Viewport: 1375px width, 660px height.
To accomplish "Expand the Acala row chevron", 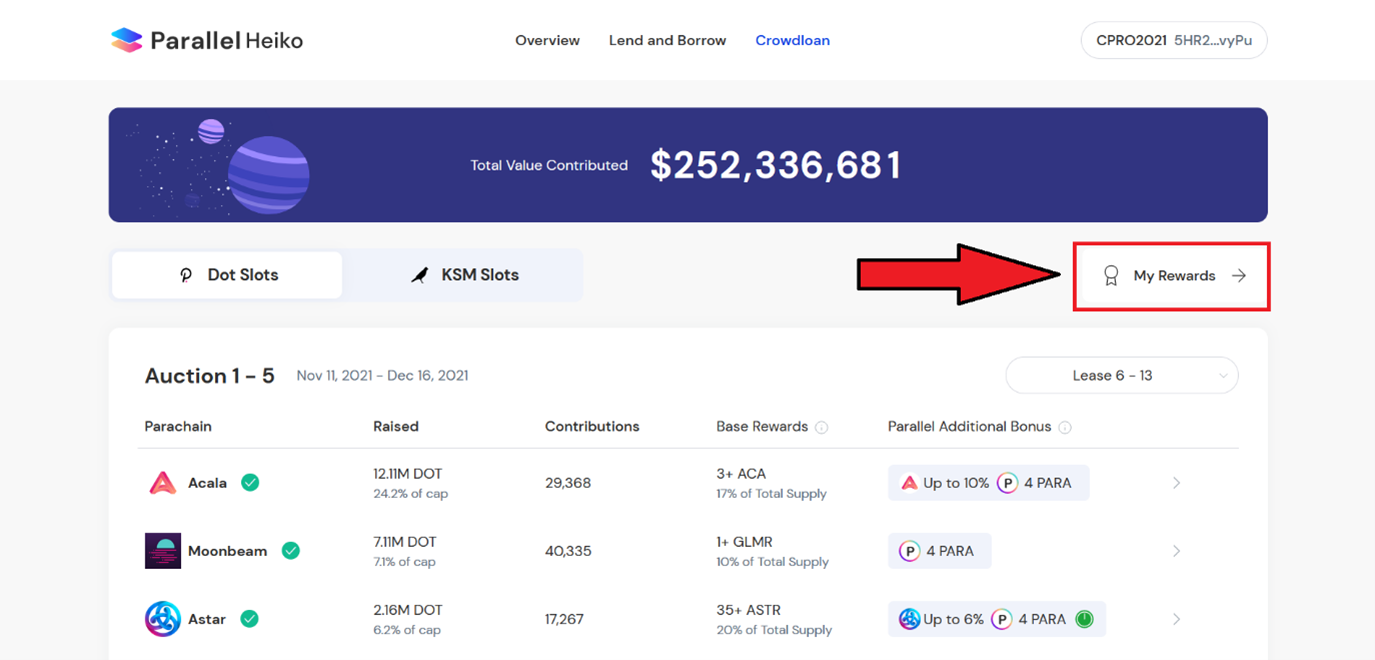I will click(1176, 483).
